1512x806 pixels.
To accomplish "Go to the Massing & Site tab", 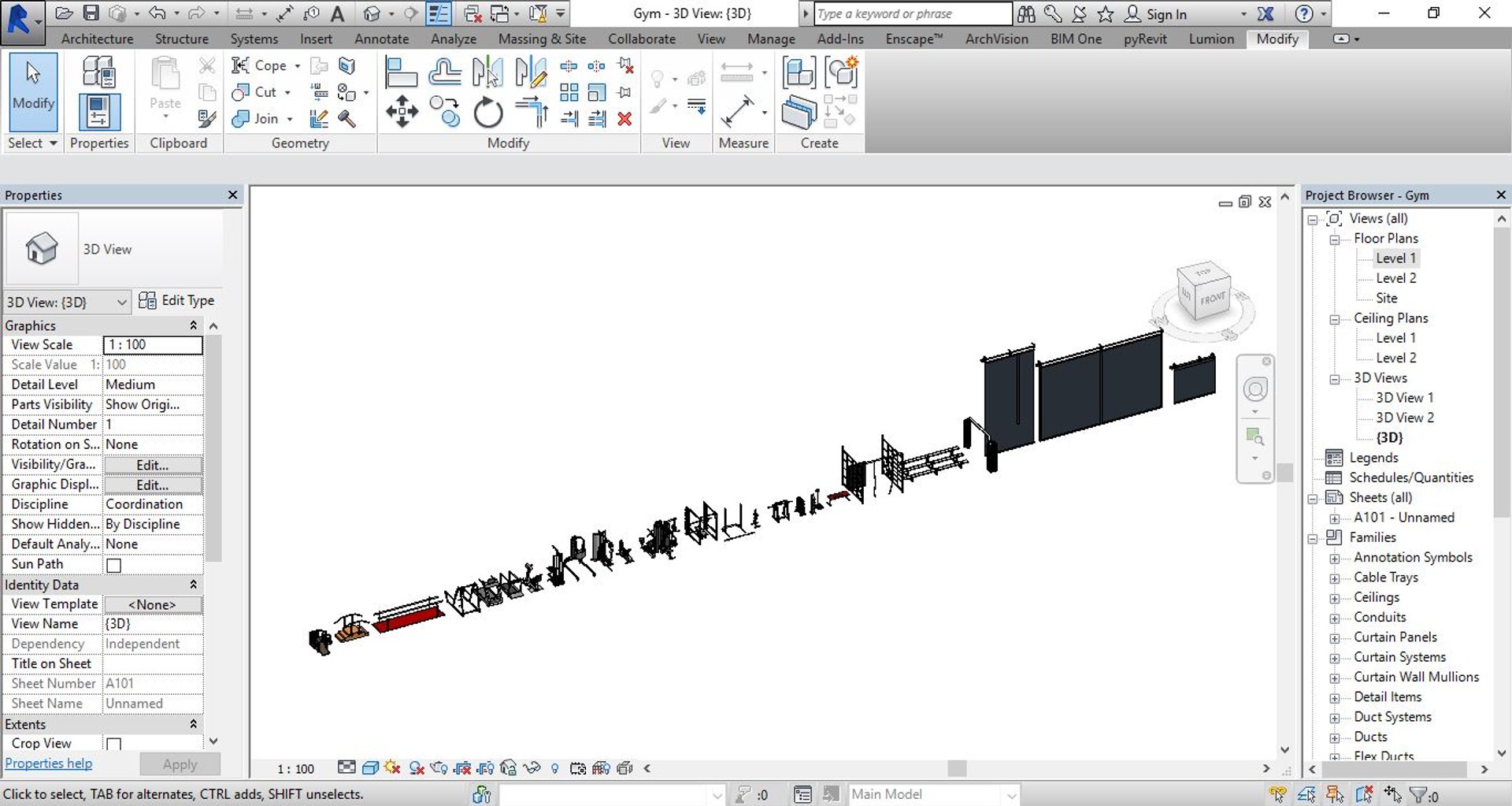I will [x=542, y=39].
